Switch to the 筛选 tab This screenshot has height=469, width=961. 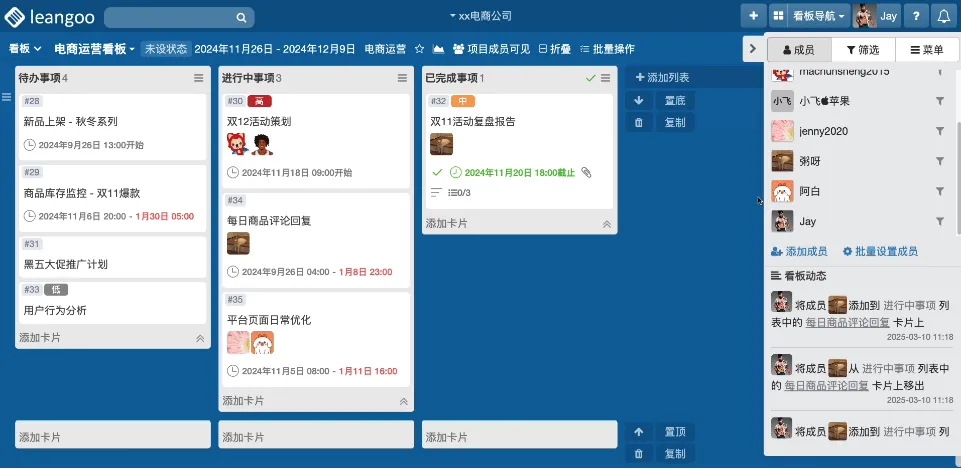pos(863,50)
